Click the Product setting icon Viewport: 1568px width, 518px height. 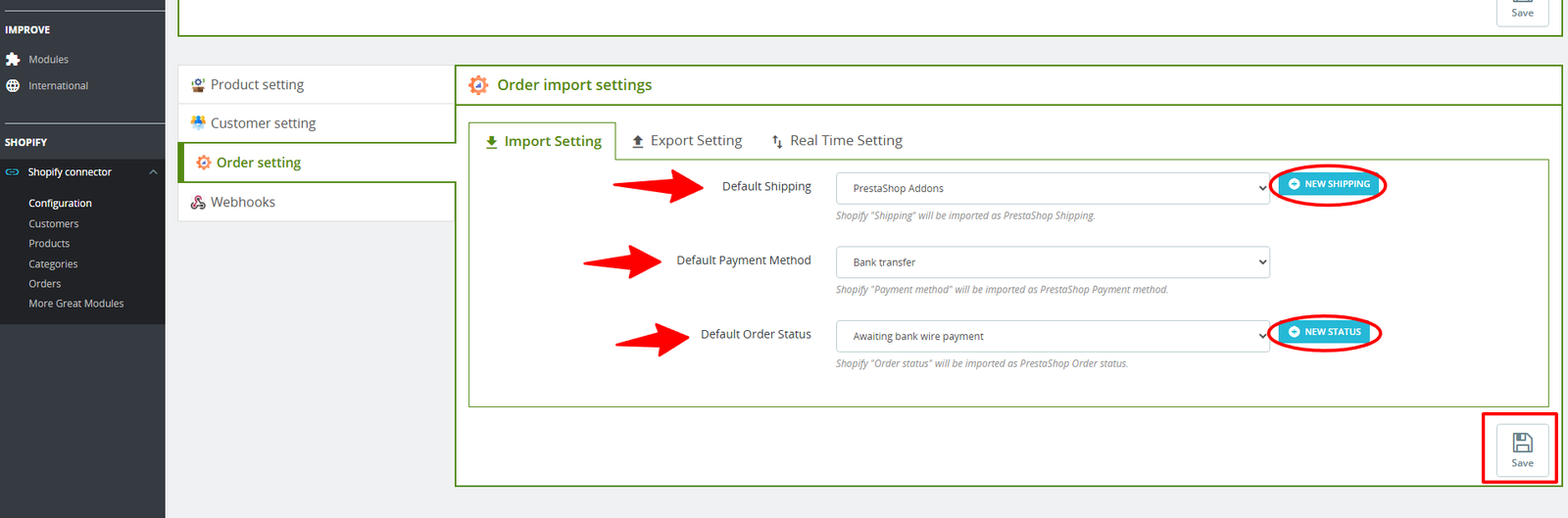click(198, 85)
